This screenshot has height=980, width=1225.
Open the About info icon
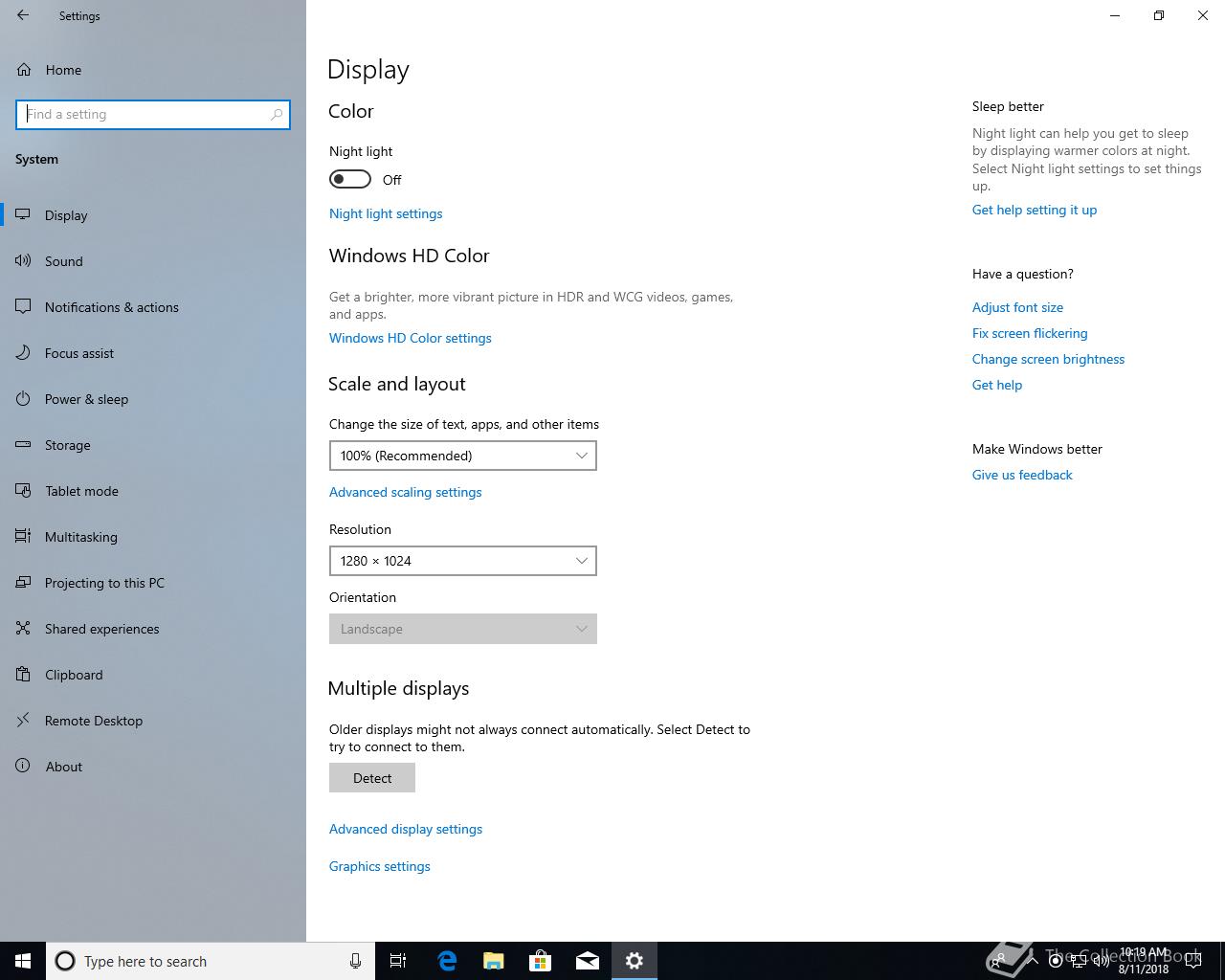(x=23, y=767)
